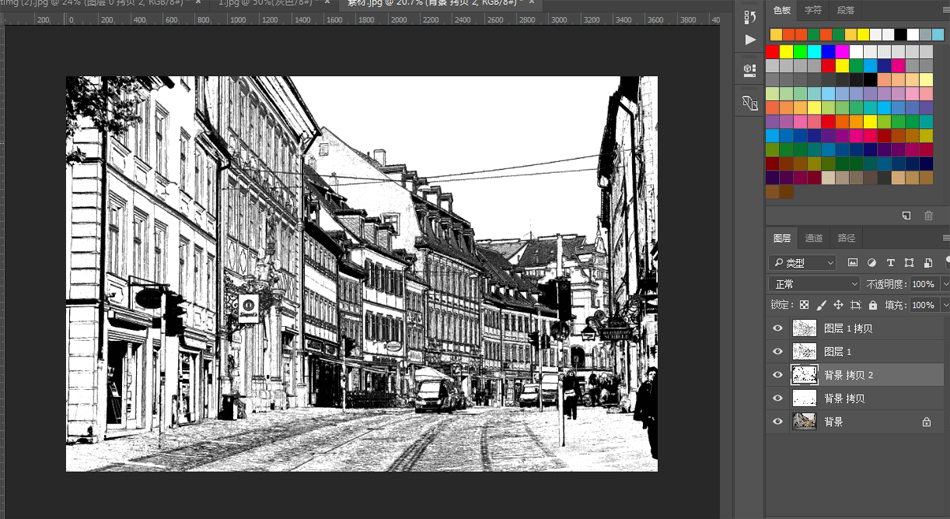
Task: Click the adjustment layer filter icon
Action: pos(871,263)
